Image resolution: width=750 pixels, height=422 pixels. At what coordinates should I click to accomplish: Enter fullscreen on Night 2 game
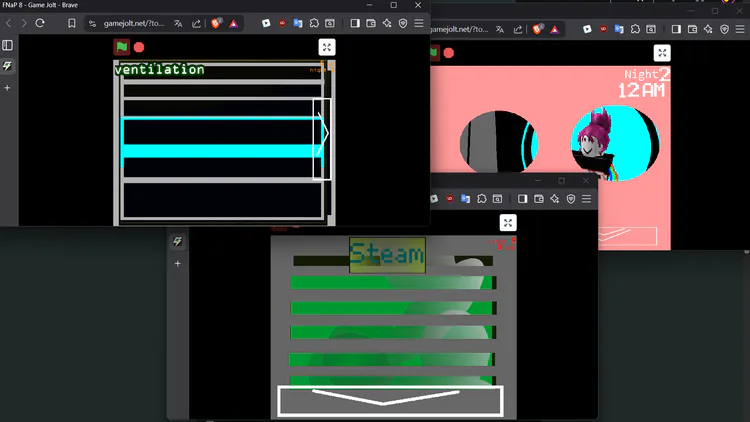coord(662,53)
